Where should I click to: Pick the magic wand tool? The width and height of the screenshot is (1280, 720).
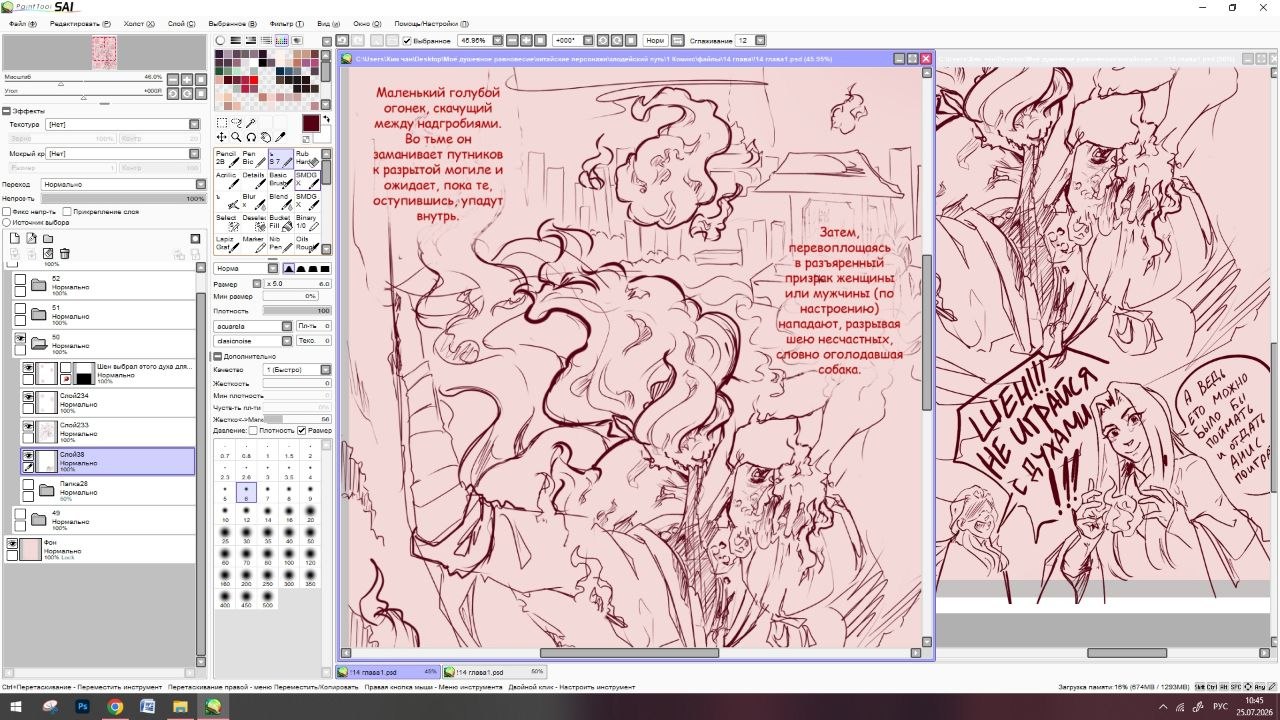pos(252,123)
